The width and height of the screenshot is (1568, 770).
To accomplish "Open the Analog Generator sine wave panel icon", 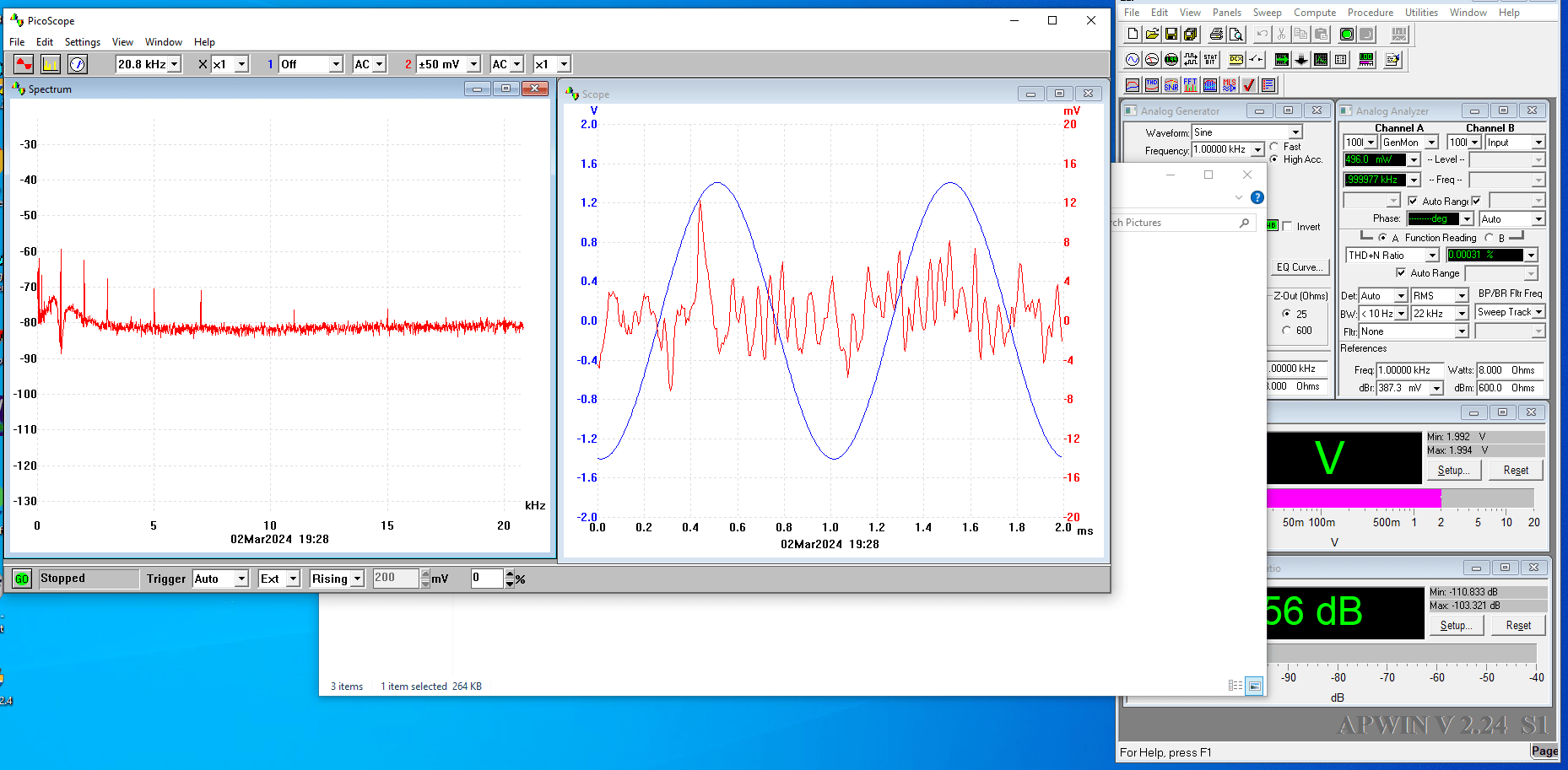I will 1133,59.
